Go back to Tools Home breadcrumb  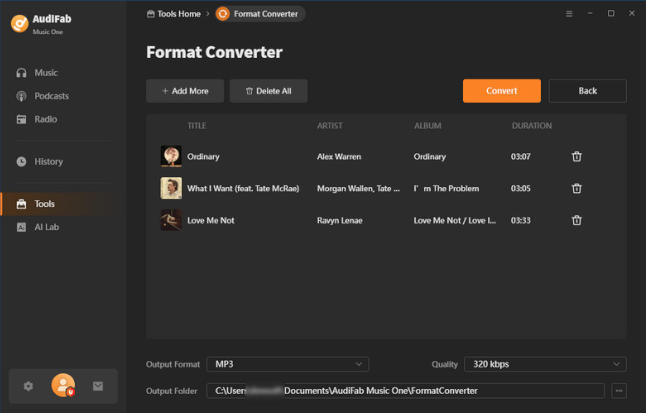tap(174, 14)
